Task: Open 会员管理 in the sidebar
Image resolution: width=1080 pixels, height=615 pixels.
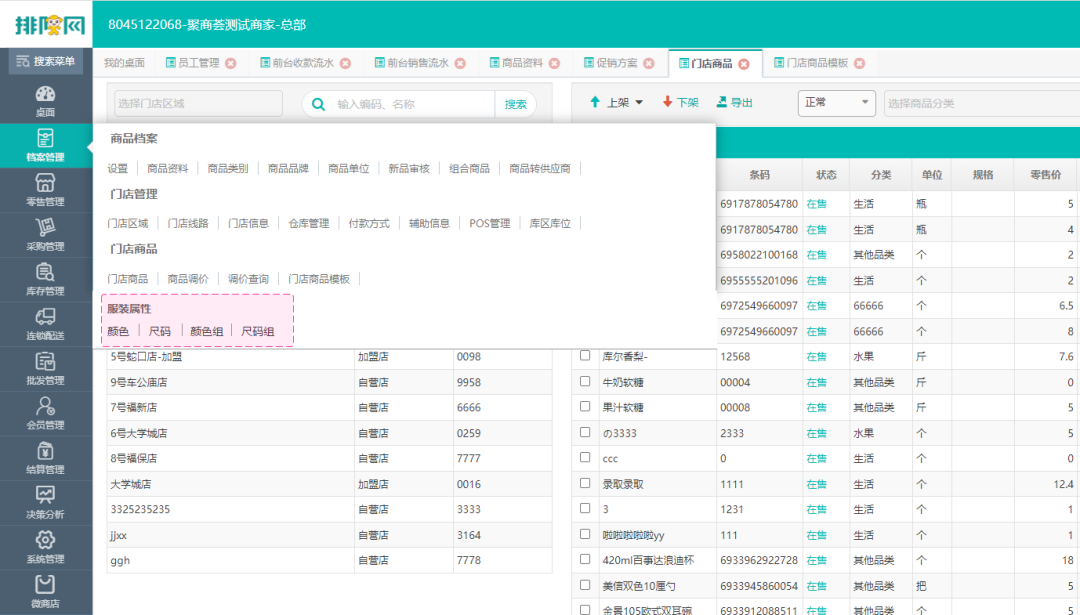Action: [45, 412]
